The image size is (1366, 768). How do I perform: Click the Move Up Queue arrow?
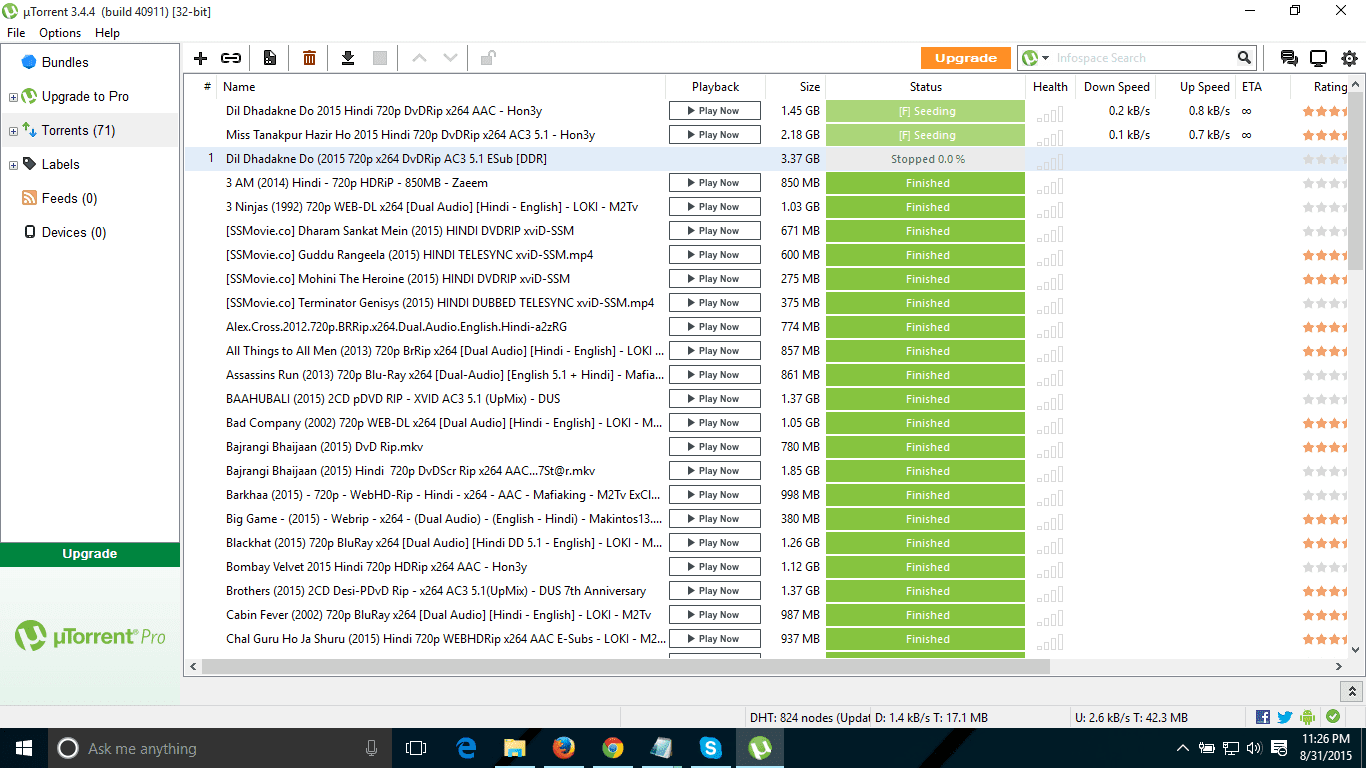[x=419, y=58]
